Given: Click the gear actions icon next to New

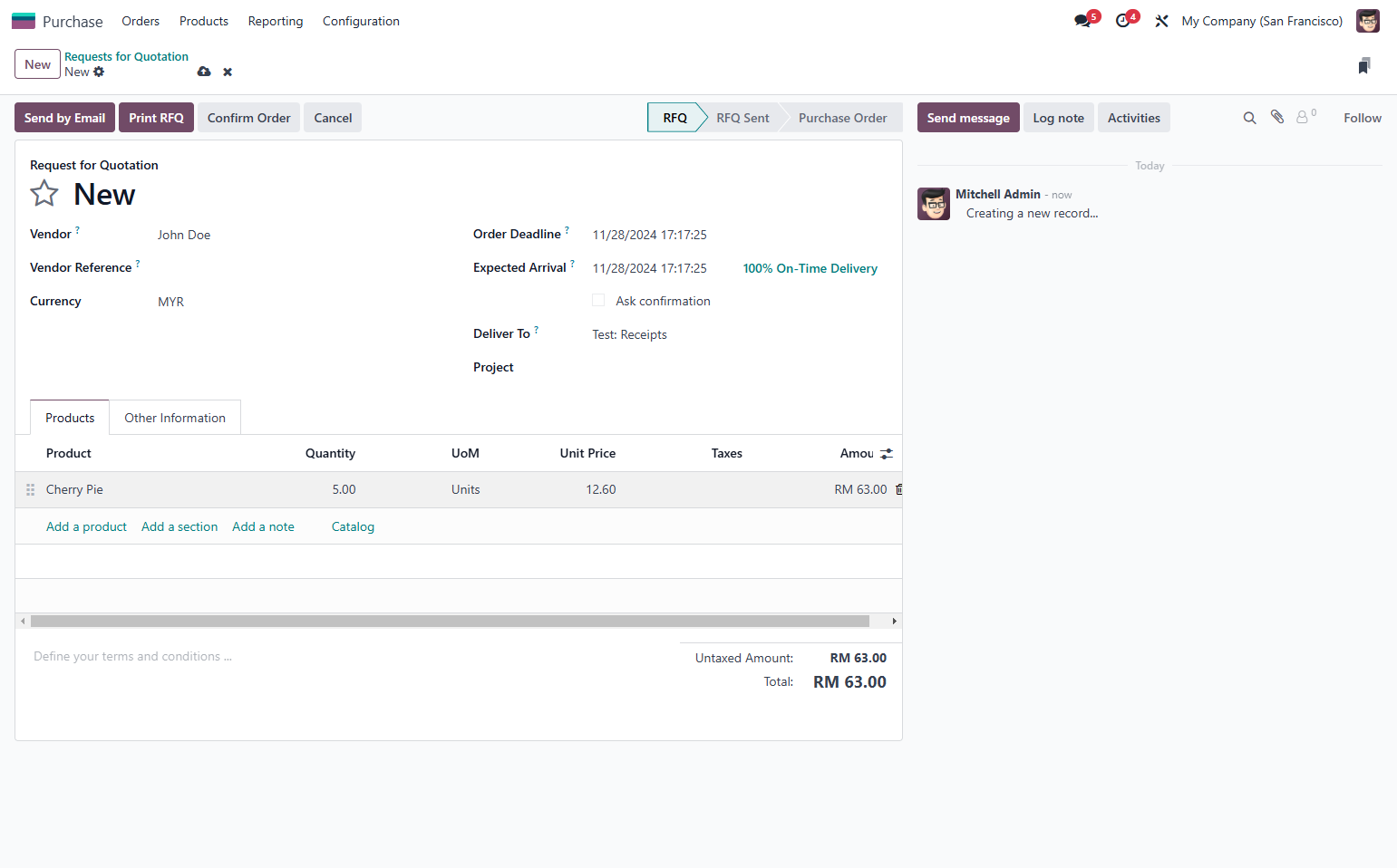Looking at the screenshot, I should tap(99, 72).
